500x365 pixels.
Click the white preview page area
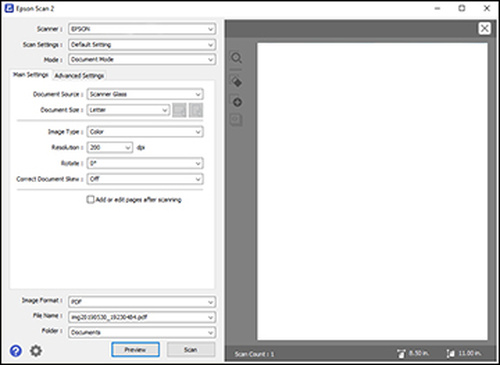(x=372, y=191)
